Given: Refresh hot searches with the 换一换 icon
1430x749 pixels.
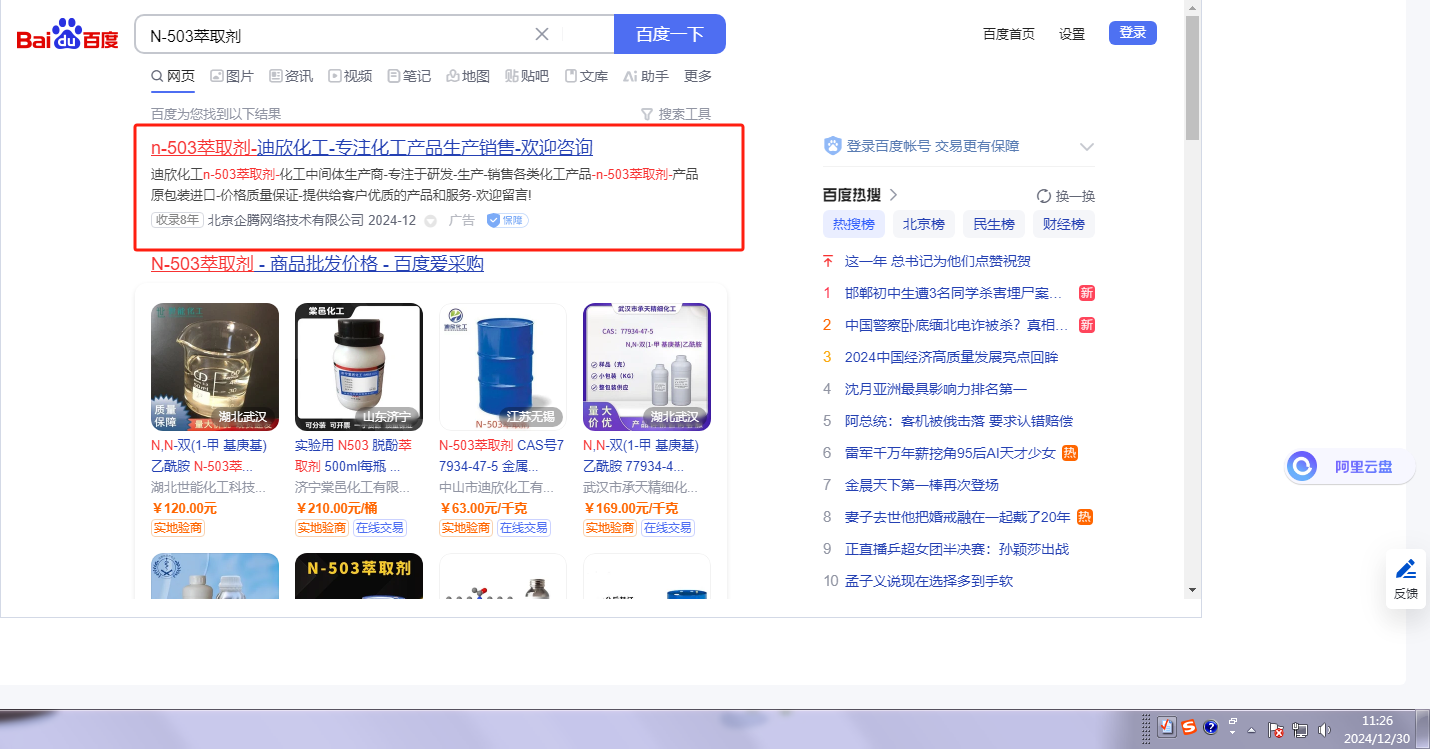Looking at the screenshot, I should click(1044, 196).
